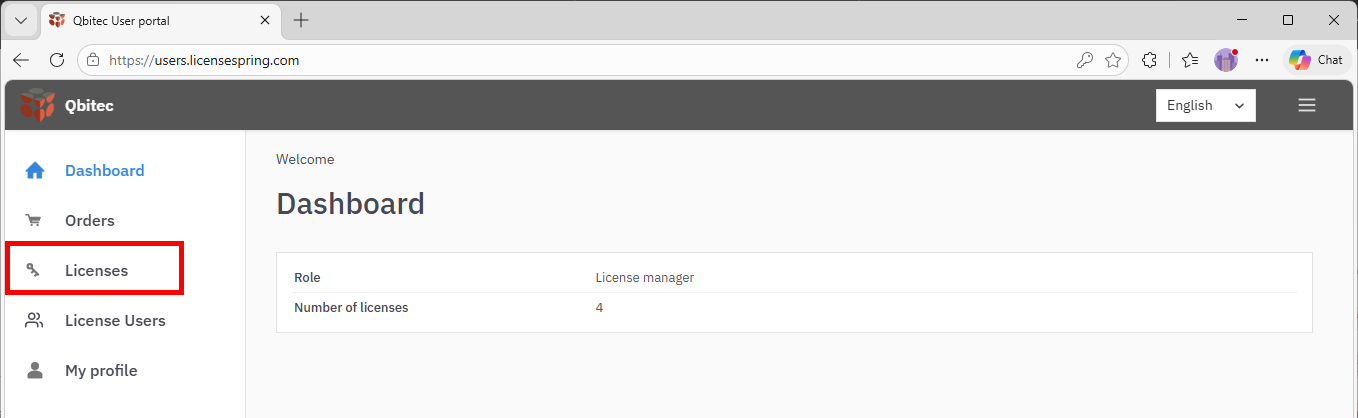The height and width of the screenshot is (418, 1358).
Task: Click the Dashboard home icon in sidebar
Action: coord(35,171)
